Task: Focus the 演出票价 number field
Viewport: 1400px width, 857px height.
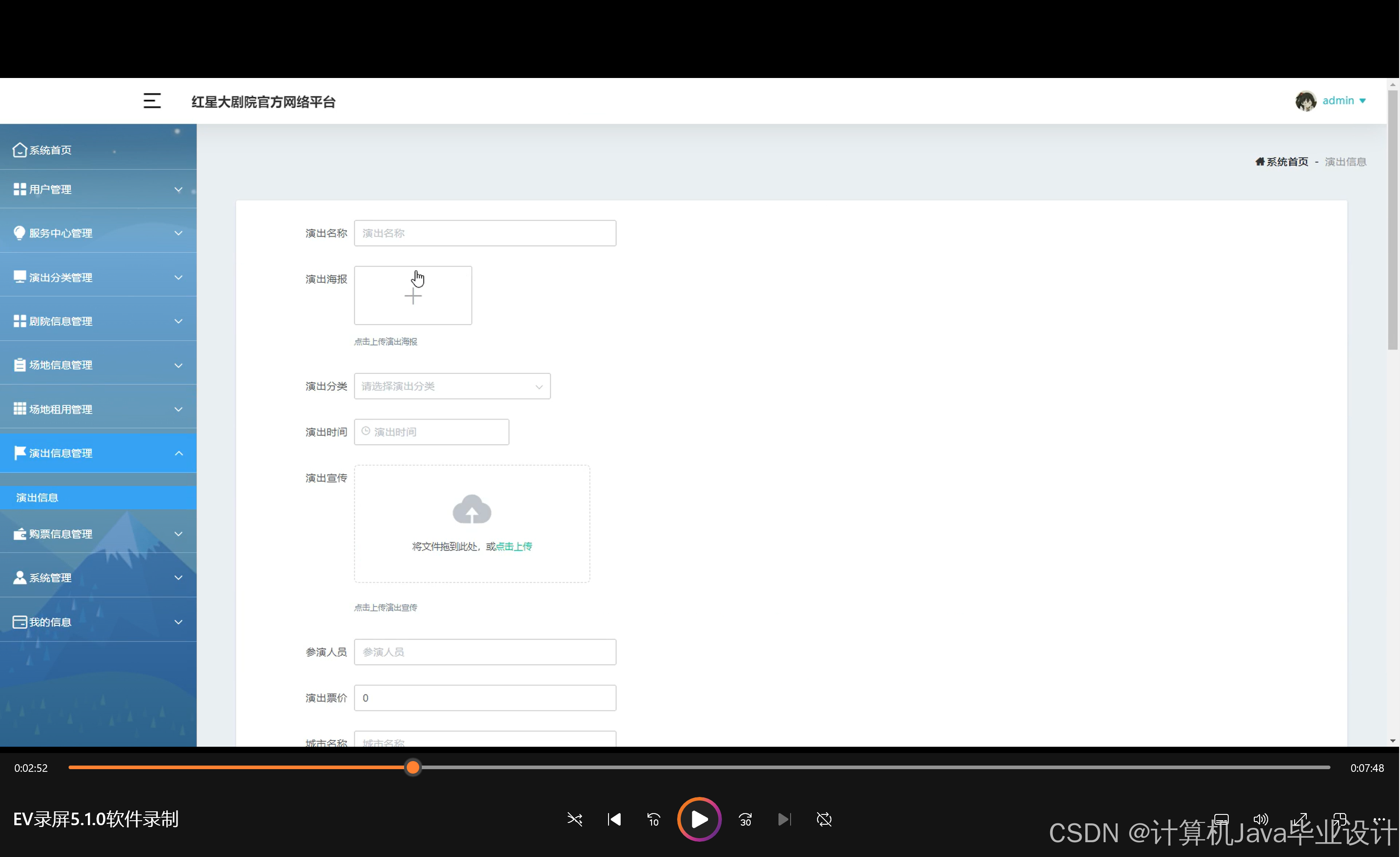Action: 485,698
